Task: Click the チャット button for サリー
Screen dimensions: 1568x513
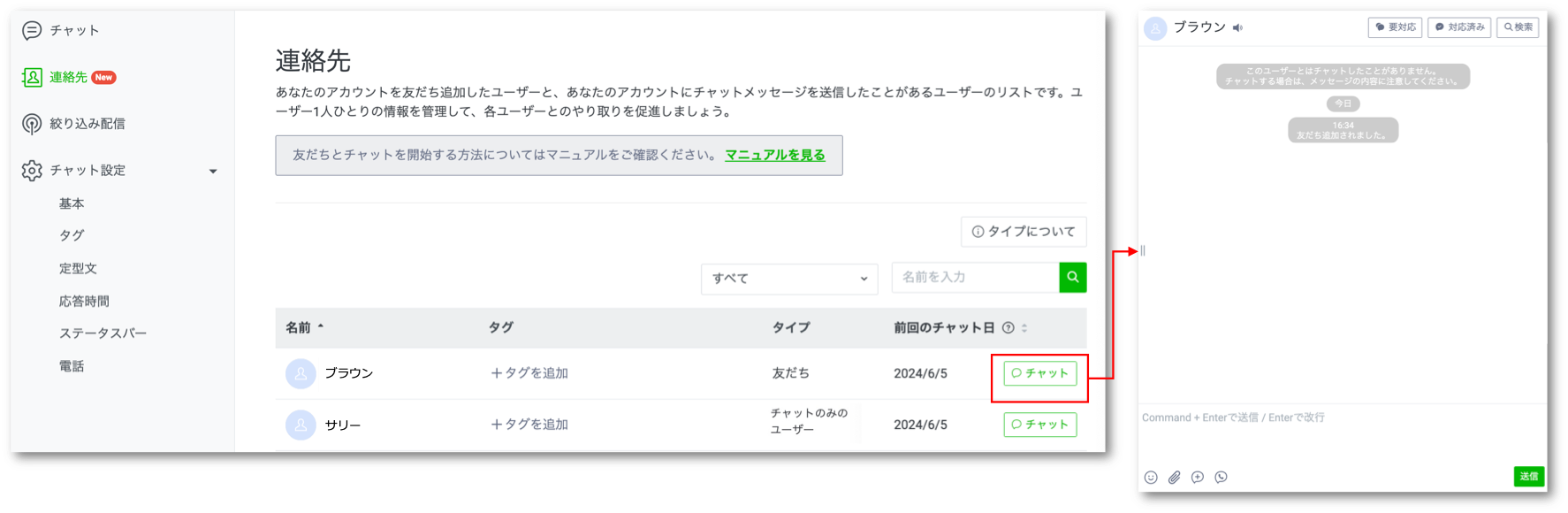Action: click(x=1039, y=425)
